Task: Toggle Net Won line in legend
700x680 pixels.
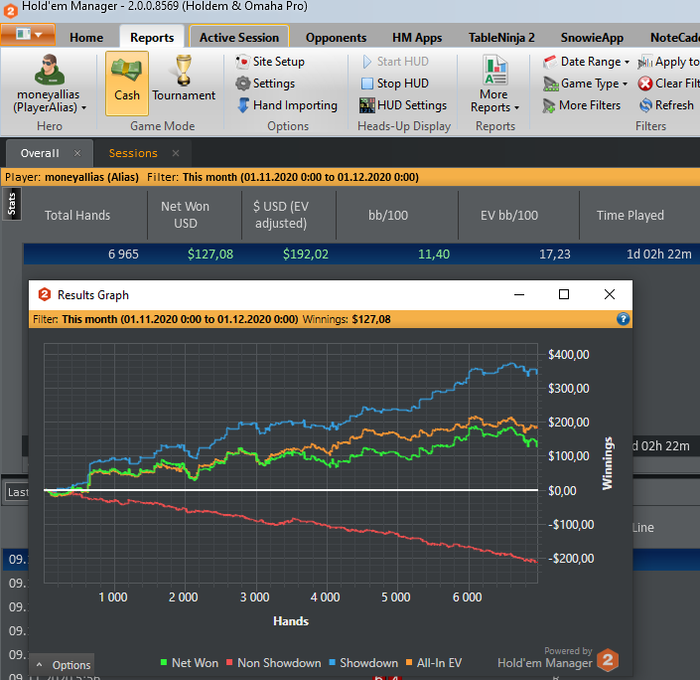Action: point(189,663)
